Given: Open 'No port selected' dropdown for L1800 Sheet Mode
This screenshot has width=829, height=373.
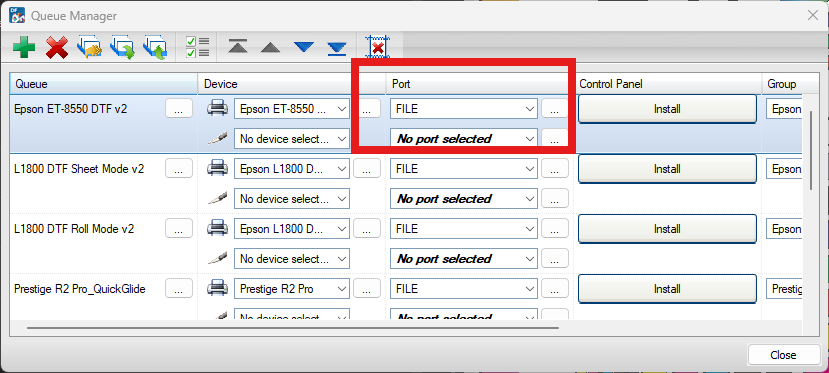Looking at the screenshot, I should [x=464, y=199].
